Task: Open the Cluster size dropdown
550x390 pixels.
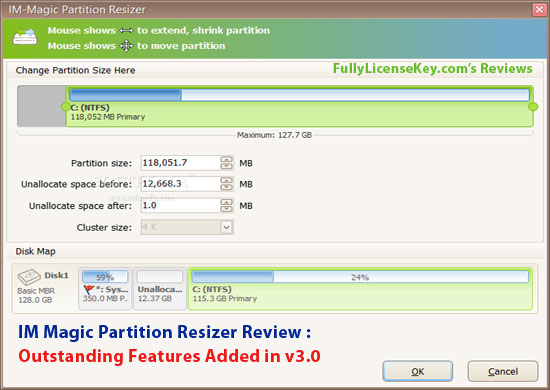Action: point(227,228)
